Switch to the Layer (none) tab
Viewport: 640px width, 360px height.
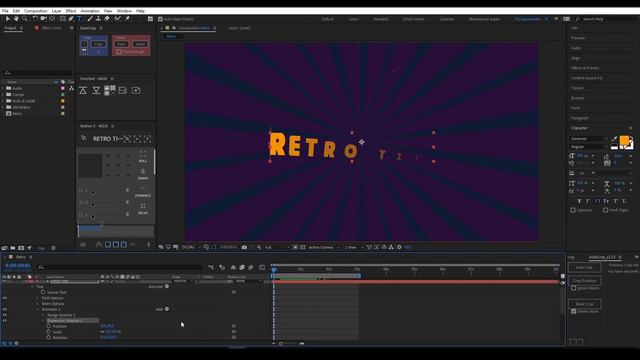pos(239,28)
